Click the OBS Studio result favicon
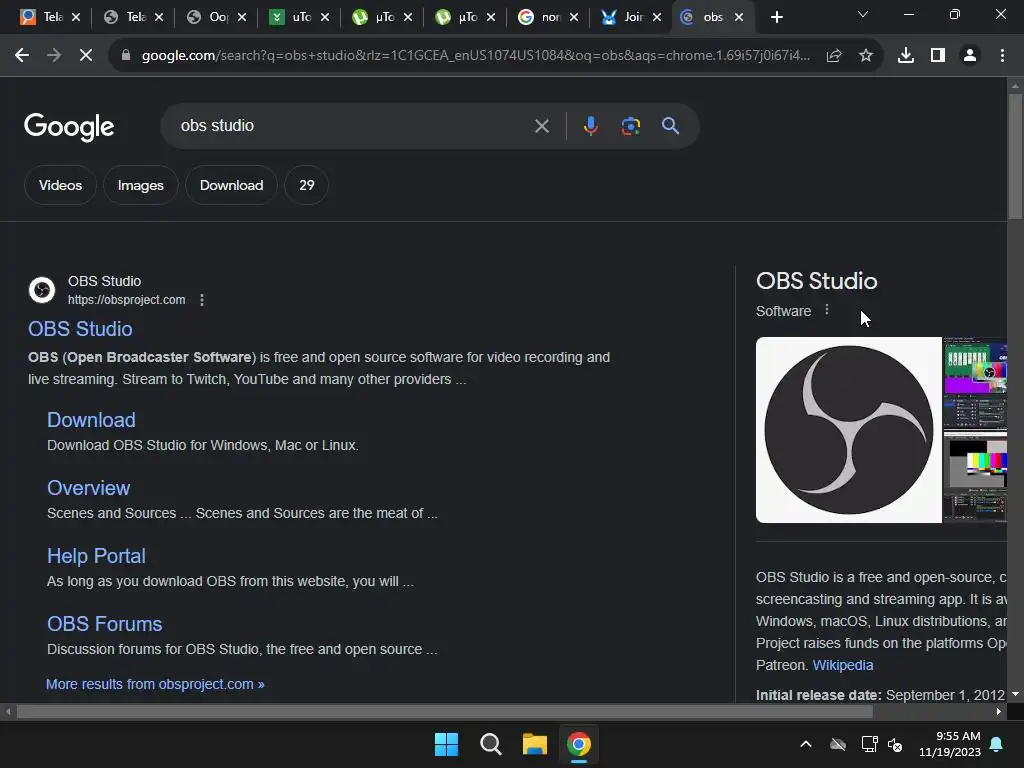Screen dimensions: 1024x768 [x=42, y=290]
